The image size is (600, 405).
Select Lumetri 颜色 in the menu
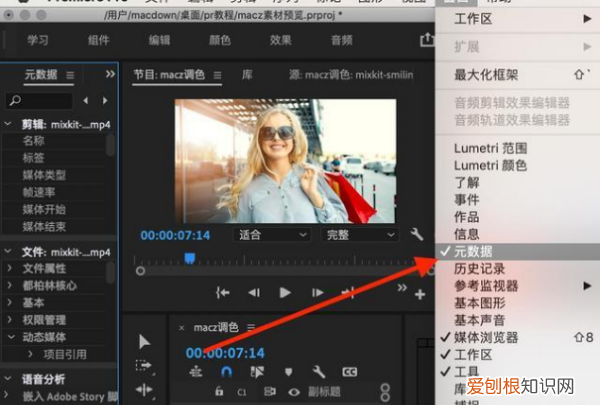[x=517, y=165]
